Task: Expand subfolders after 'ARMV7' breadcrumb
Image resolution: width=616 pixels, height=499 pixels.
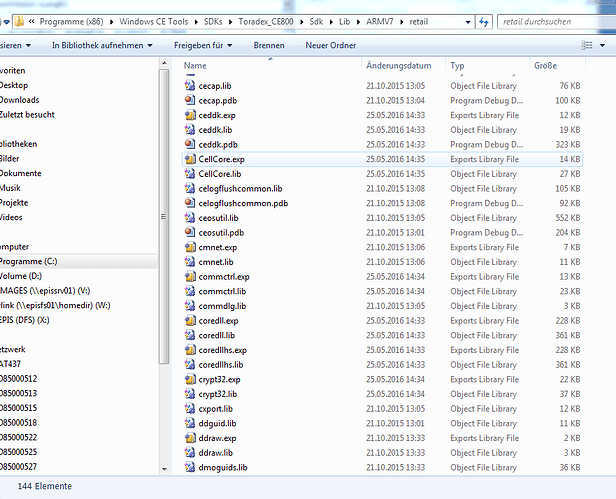Action: click(402, 22)
